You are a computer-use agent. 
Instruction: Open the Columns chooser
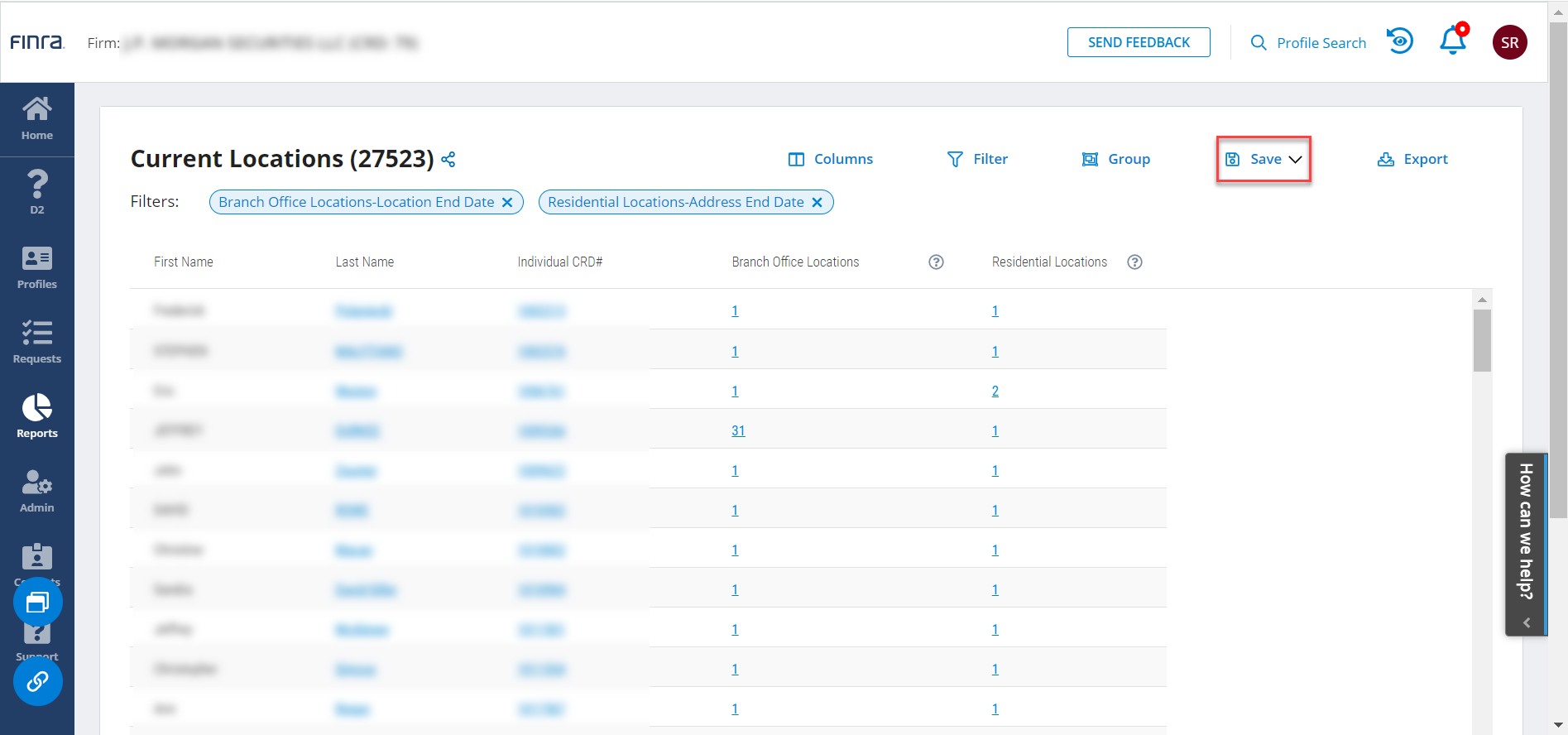click(x=830, y=159)
